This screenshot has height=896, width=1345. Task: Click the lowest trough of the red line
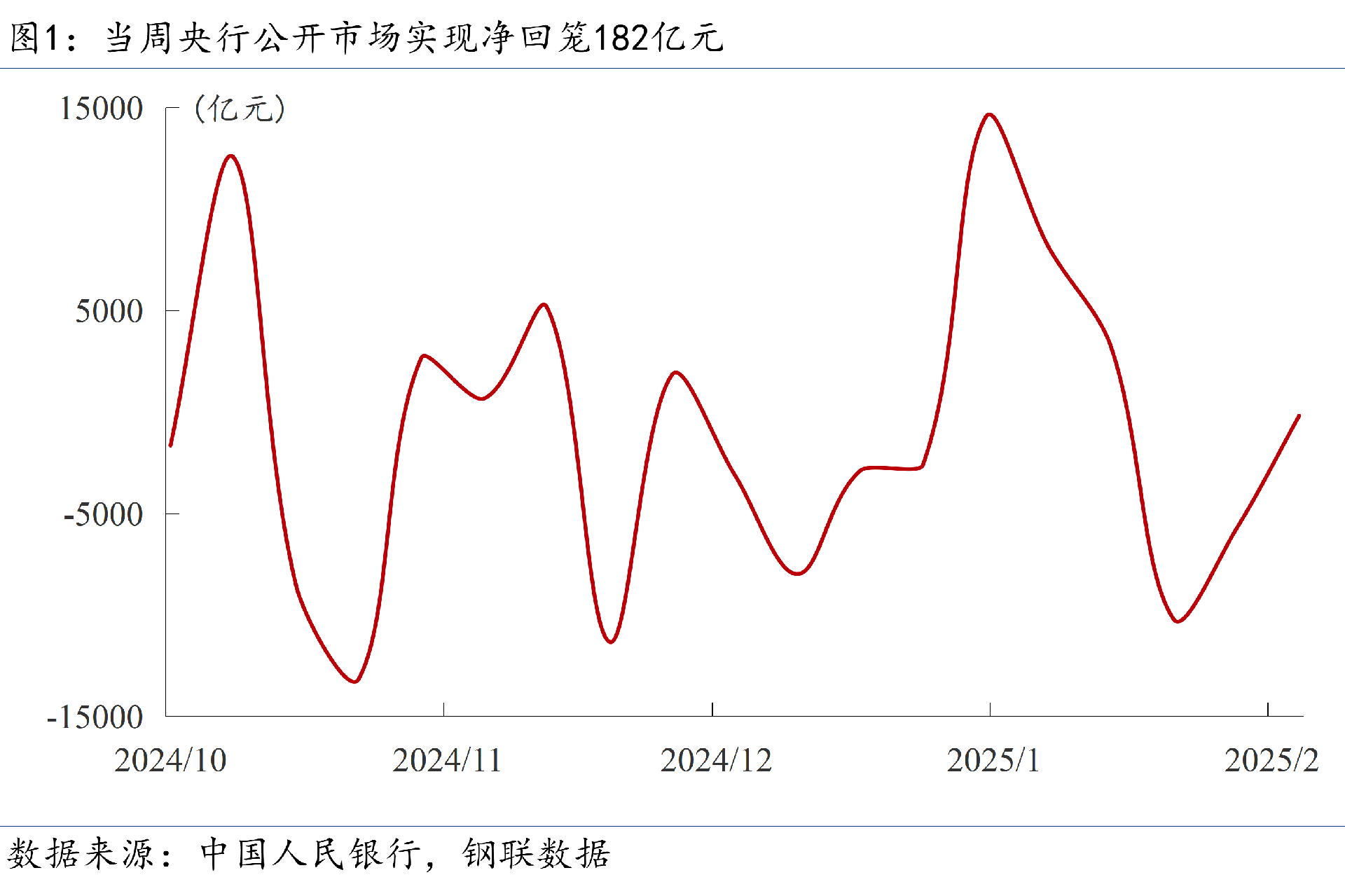click(x=355, y=681)
